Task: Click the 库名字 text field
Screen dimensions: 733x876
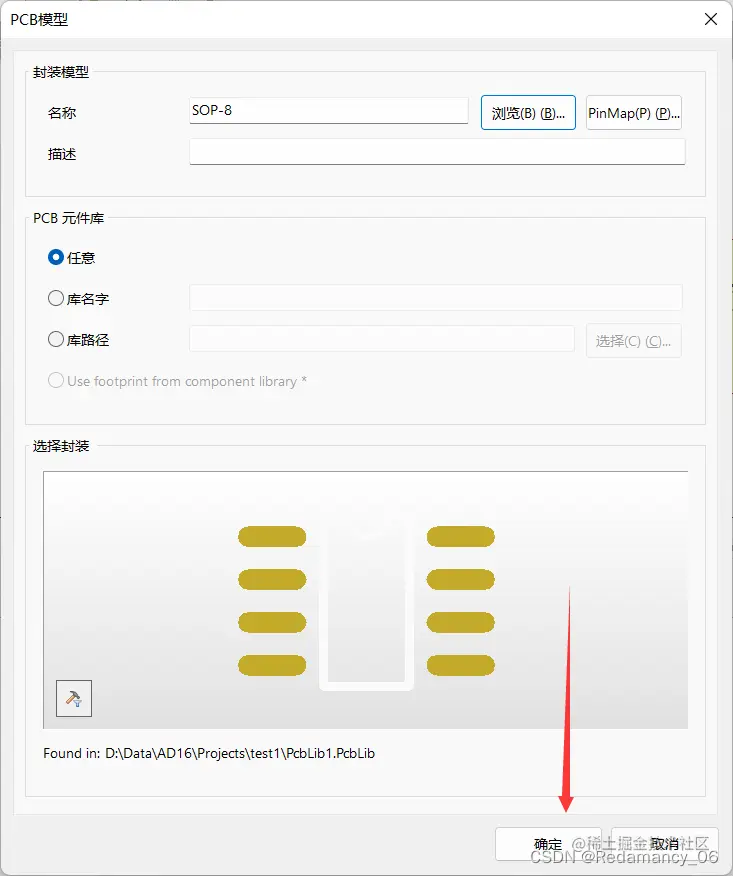Action: (436, 297)
